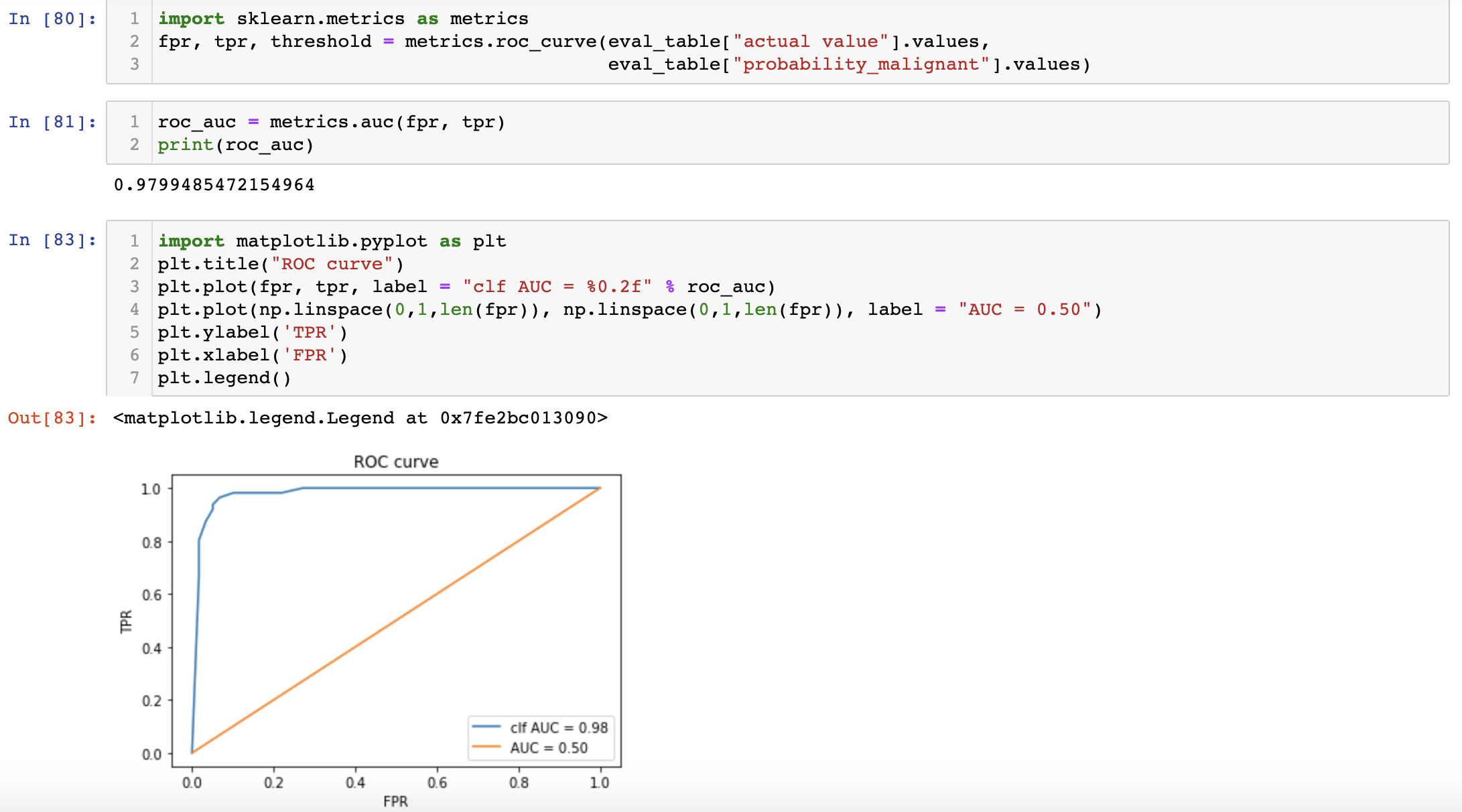
Task: Click line number 4 in cell 83
Action: tap(134, 309)
